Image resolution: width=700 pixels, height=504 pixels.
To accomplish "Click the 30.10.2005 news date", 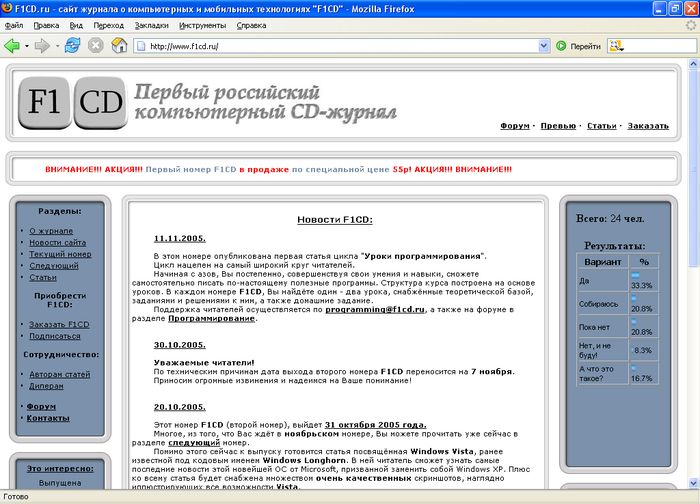I will coord(180,345).
